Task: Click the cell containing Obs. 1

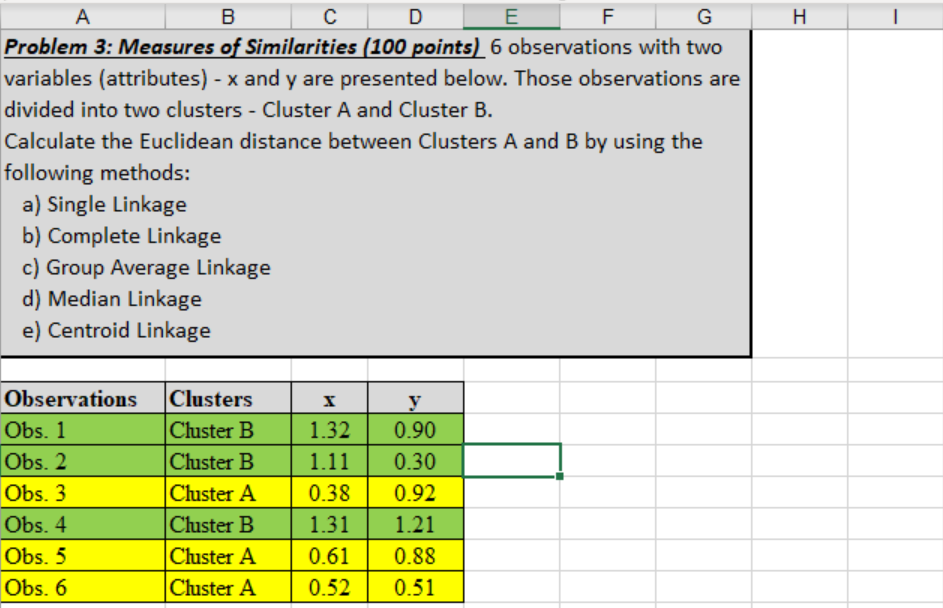Action: [84, 429]
